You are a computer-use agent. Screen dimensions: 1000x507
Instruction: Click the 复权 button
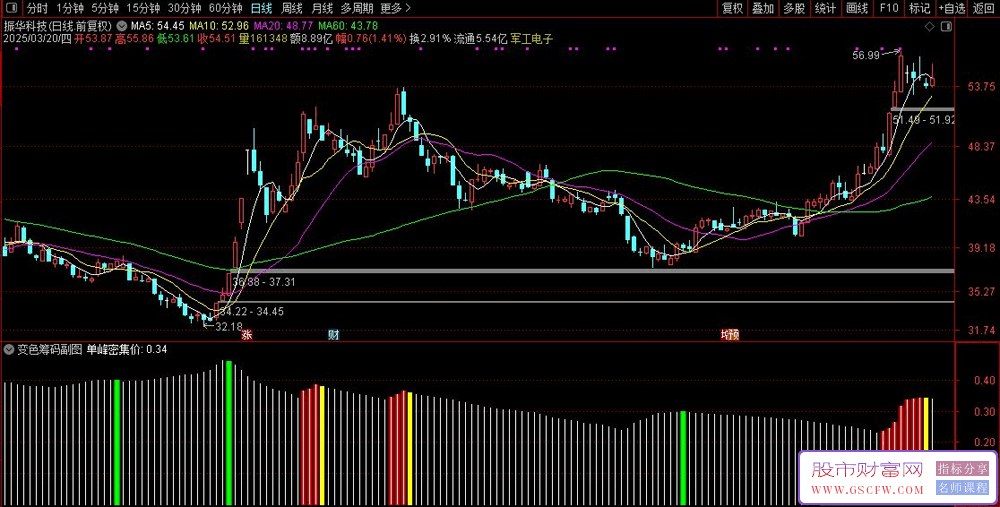pyautogui.click(x=732, y=8)
